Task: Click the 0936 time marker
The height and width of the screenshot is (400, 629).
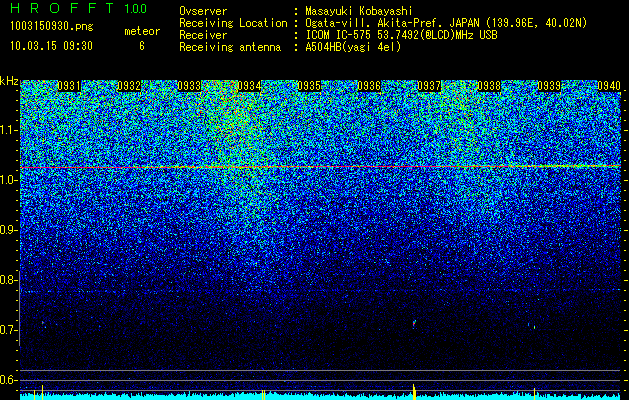Action: (x=369, y=86)
